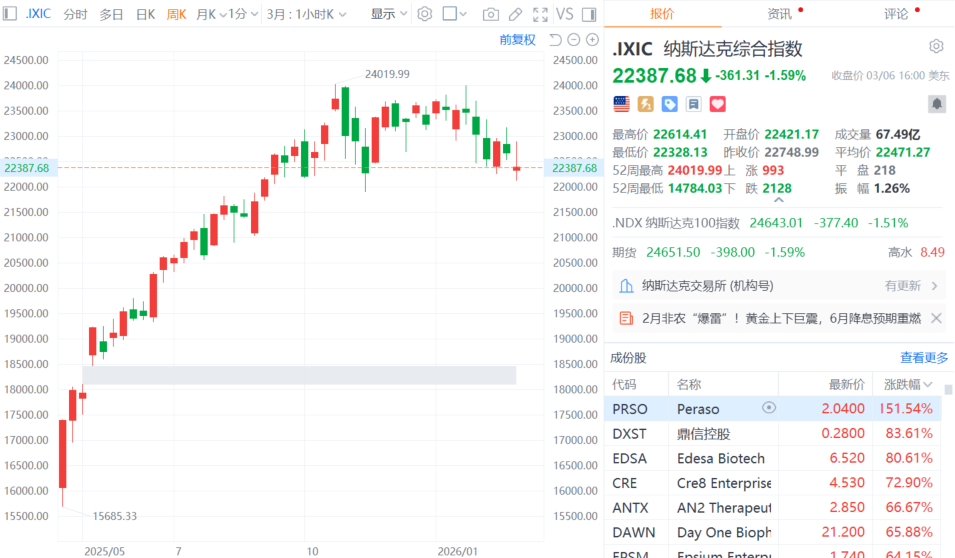
Task: Zoom in chart with plus icon
Action: (594, 40)
